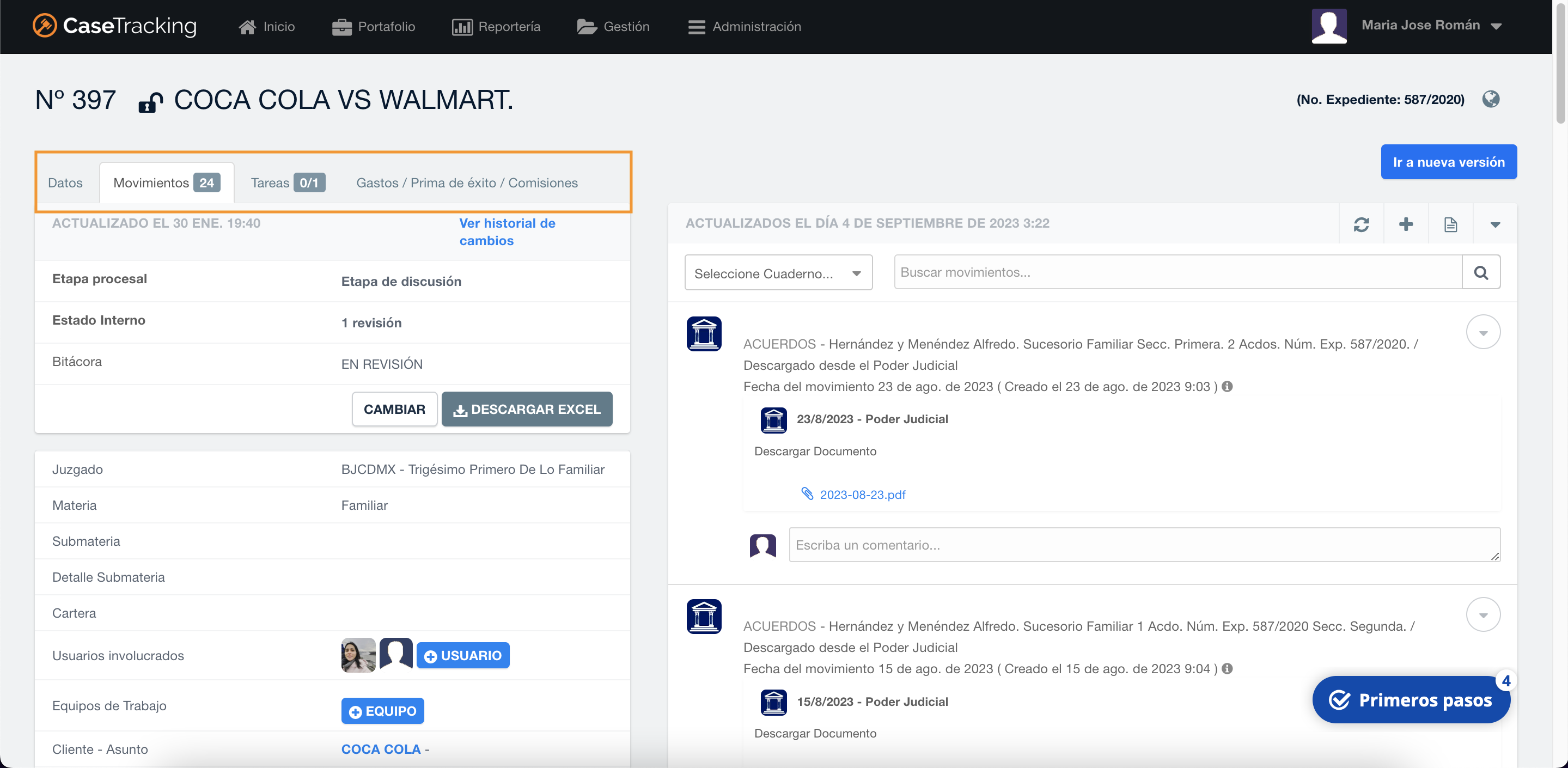Screen dimensions: 1568x768
Task: Focus the Escriba un comentario field
Action: 1144,545
